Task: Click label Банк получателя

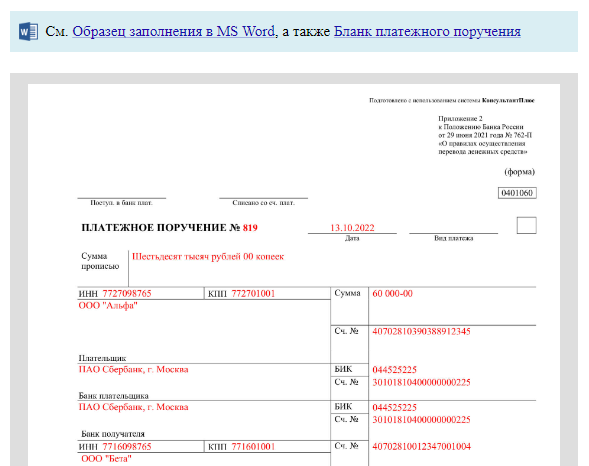Action: [x=113, y=434]
